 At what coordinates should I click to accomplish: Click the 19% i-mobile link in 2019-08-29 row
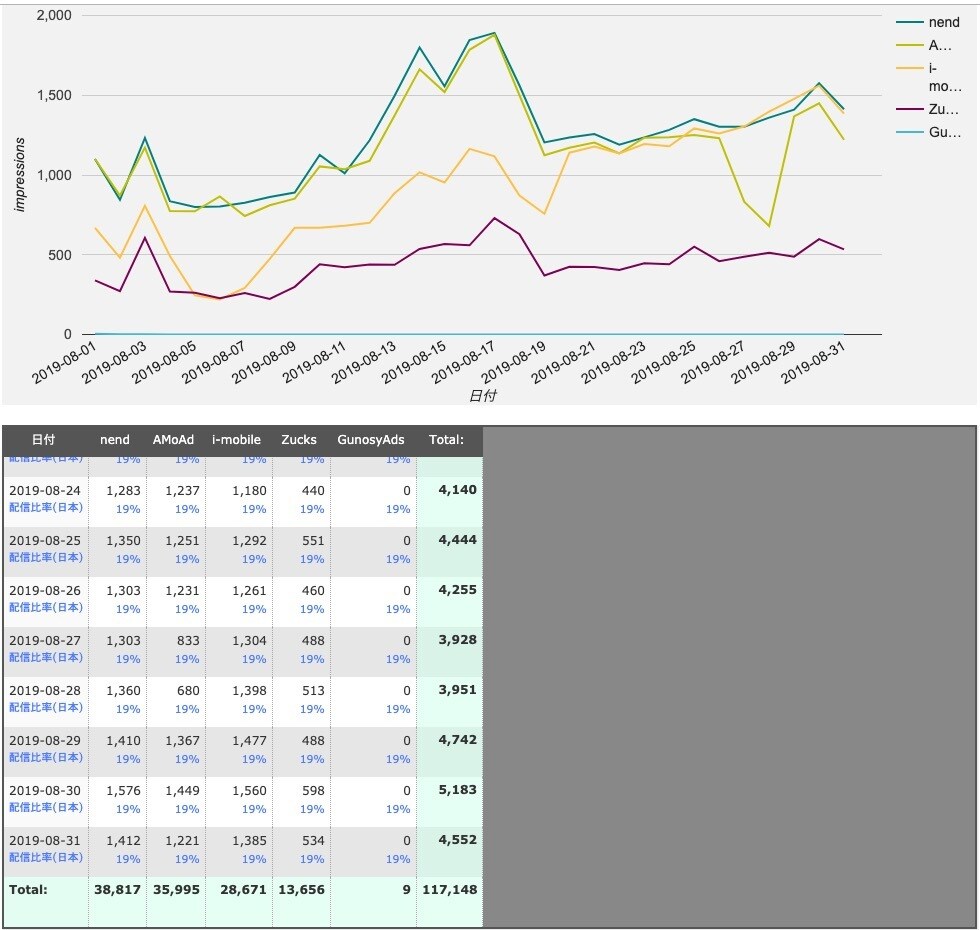254,759
